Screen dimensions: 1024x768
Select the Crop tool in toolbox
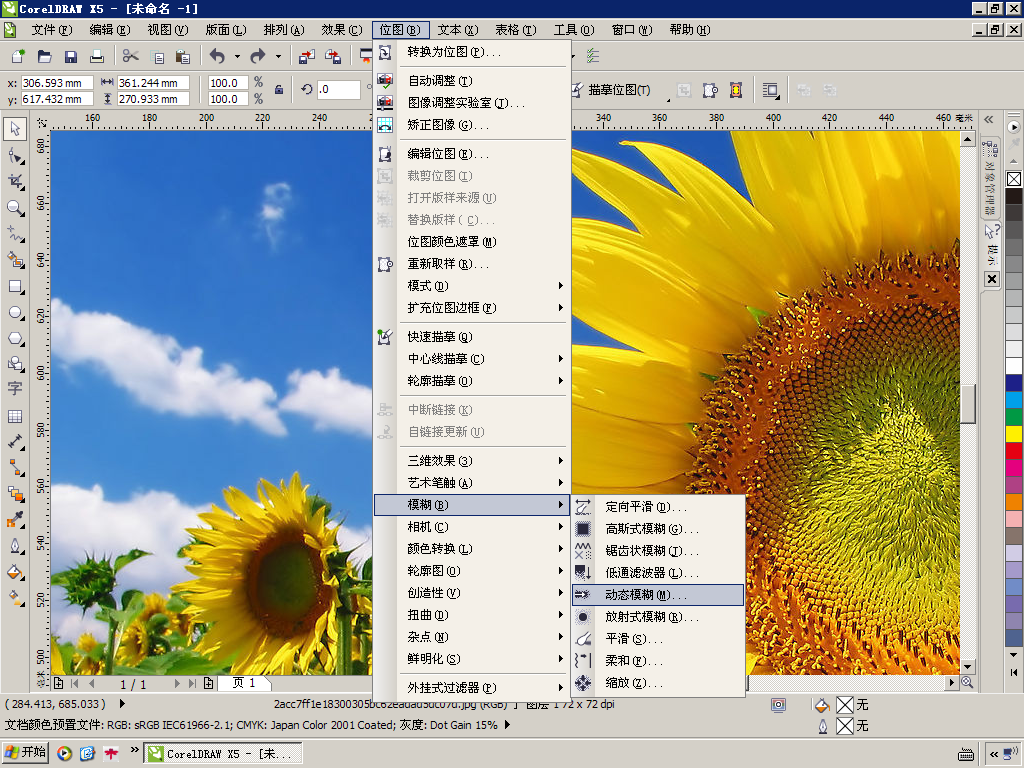point(15,181)
